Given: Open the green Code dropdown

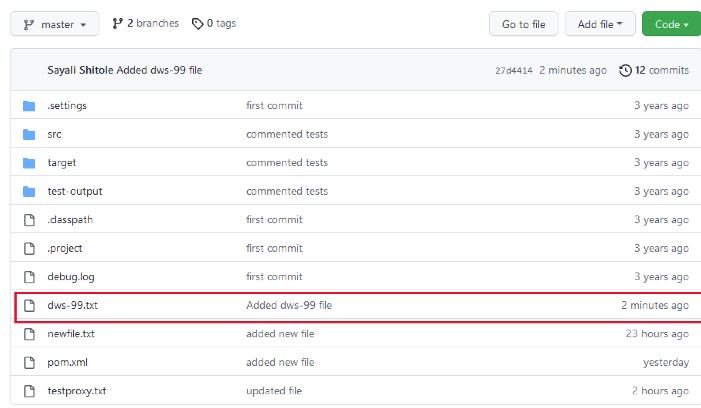Looking at the screenshot, I should pyautogui.click(x=671, y=24).
